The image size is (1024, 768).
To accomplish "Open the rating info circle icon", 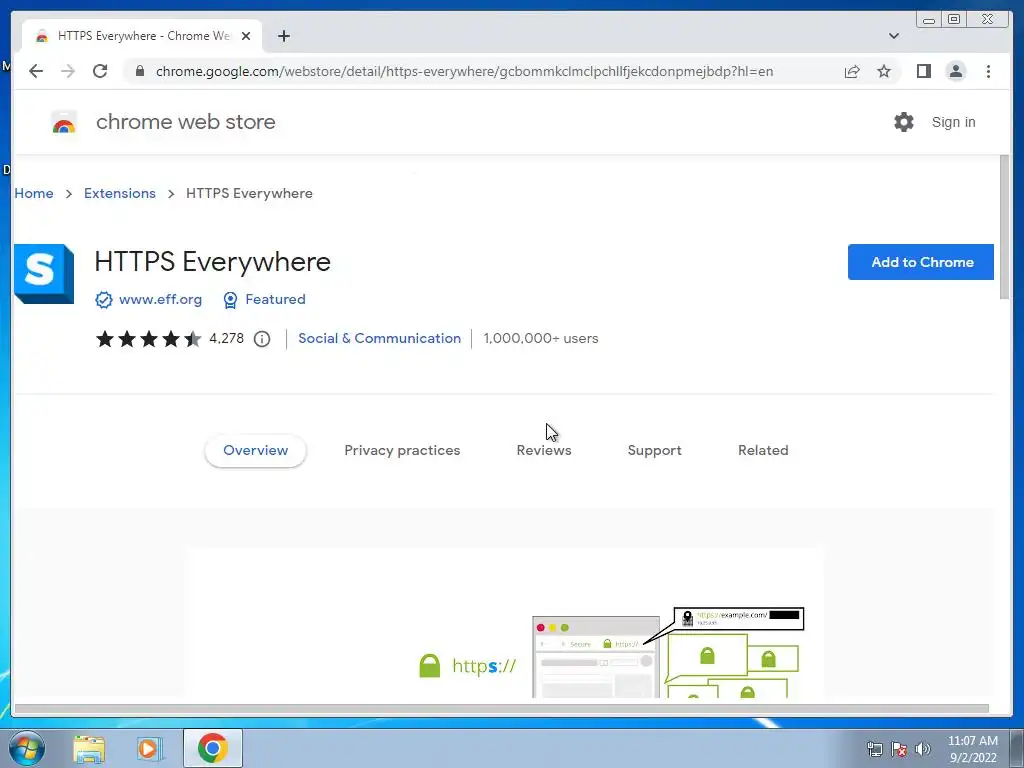I will coord(262,339).
